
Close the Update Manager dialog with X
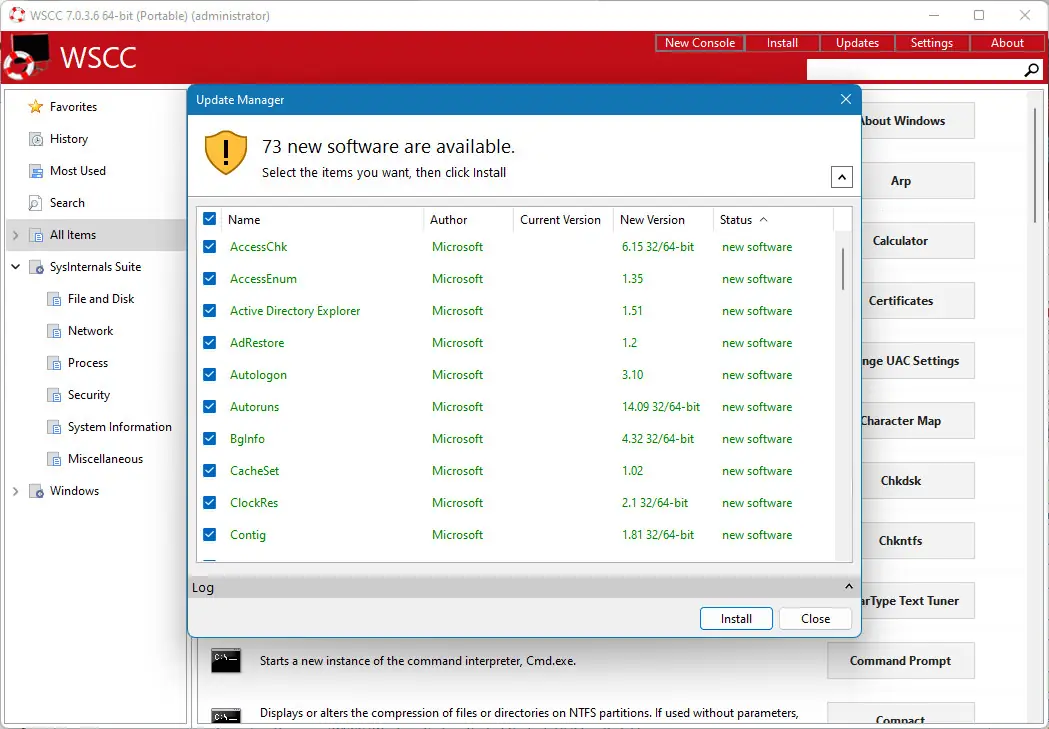846,99
